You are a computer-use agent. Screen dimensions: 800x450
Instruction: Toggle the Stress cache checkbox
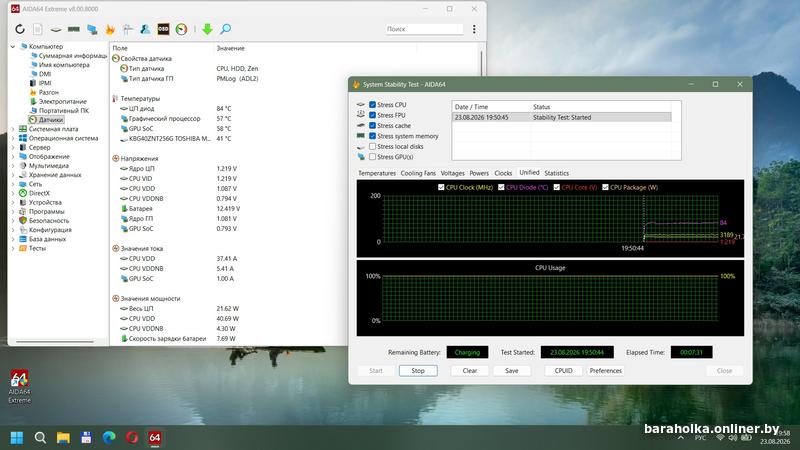(372, 126)
